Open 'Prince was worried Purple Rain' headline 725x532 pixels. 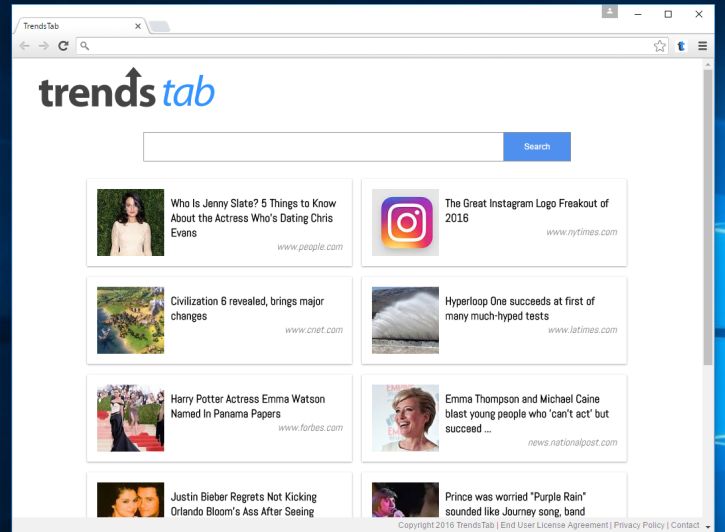pos(516,504)
